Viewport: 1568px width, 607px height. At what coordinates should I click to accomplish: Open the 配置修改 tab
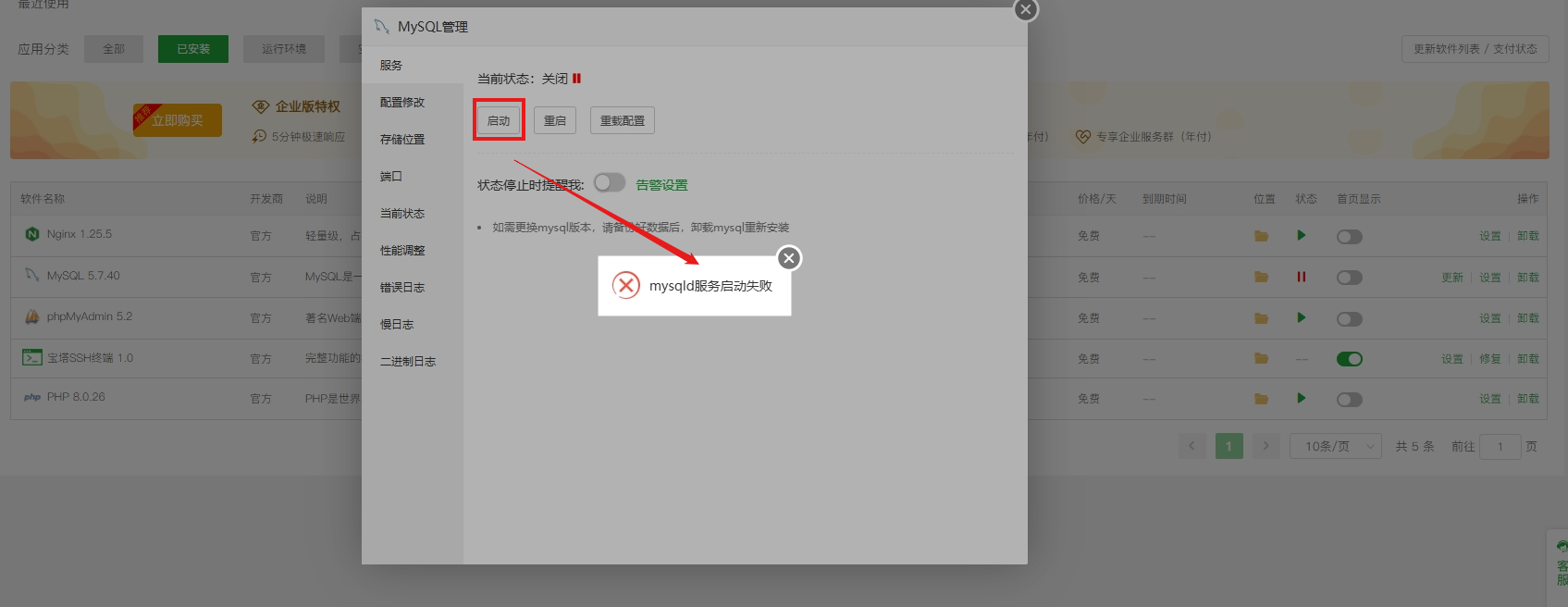tap(412, 103)
